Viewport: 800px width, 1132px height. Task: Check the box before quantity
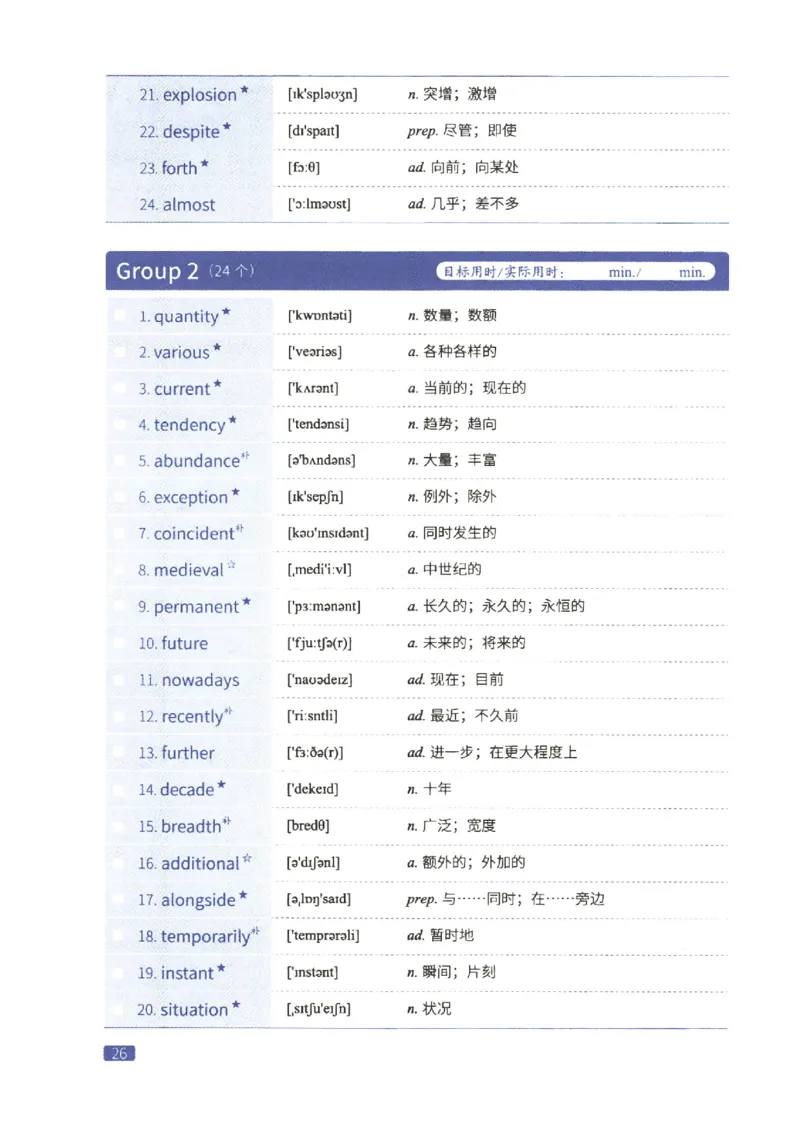pos(118,315)
